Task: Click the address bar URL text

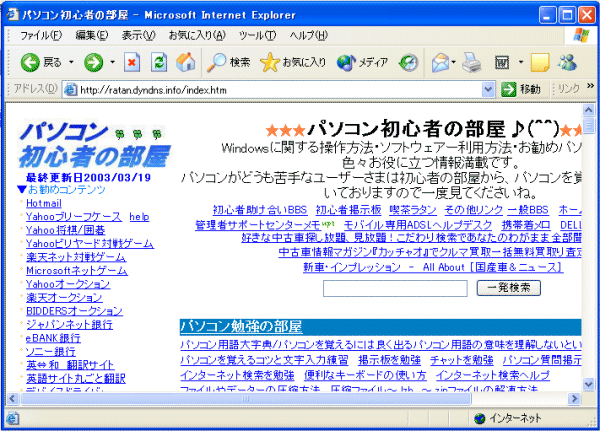Action: click(153, 90)
